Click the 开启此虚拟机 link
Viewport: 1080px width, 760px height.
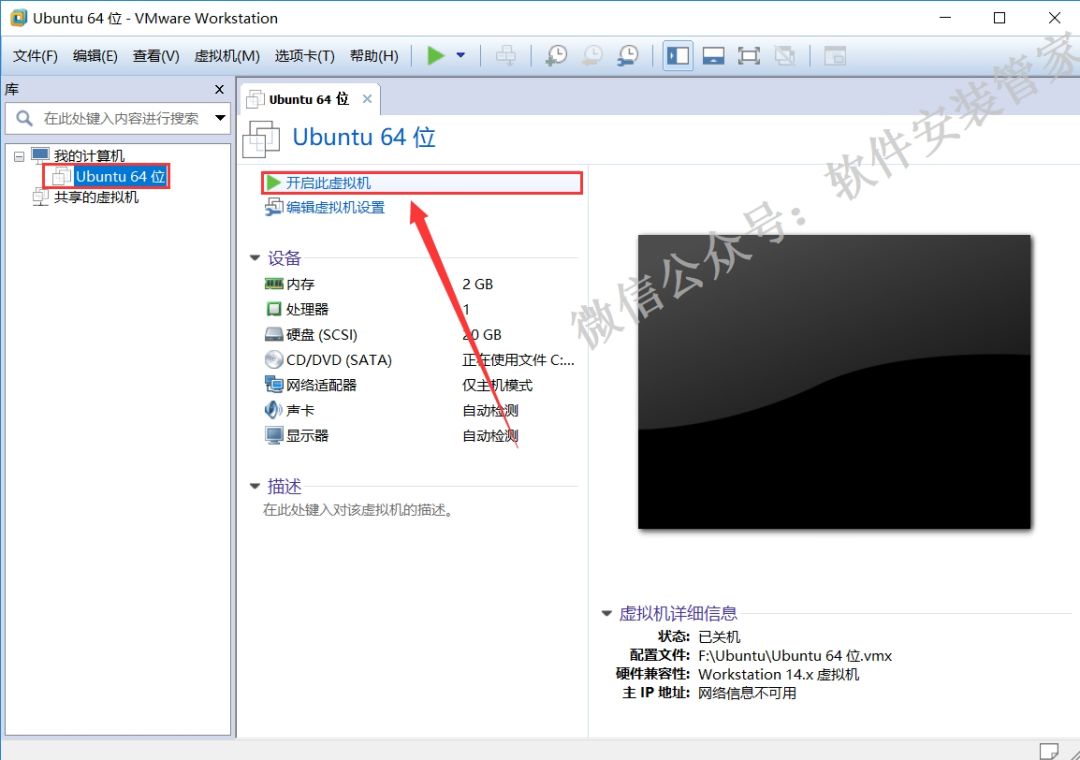pos(329,183)
